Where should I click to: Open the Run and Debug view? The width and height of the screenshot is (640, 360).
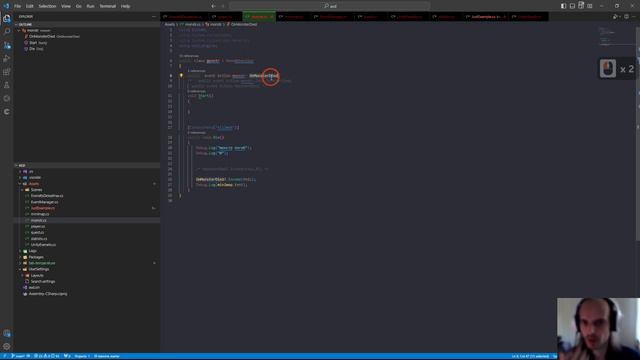7,59
